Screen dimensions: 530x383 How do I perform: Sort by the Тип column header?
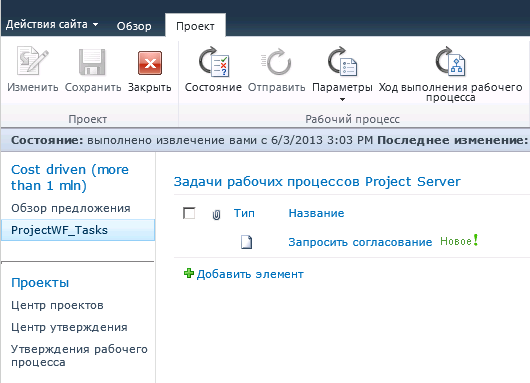click(244, 213)
